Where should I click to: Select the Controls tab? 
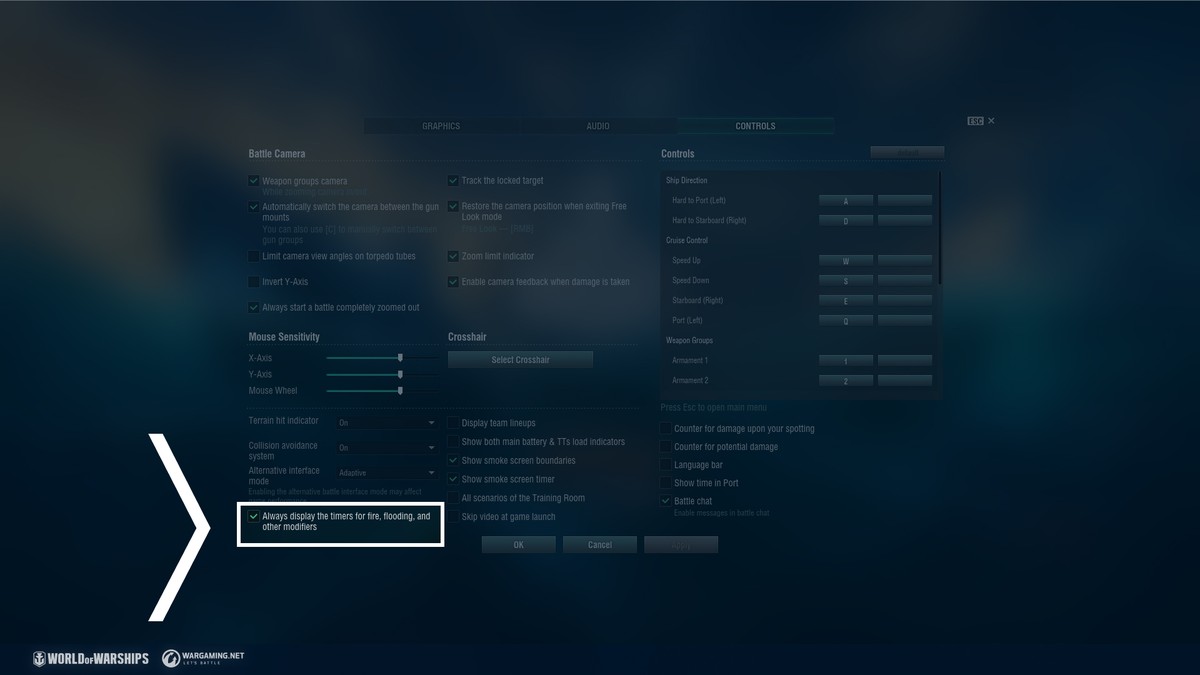[x=755, y=126]
